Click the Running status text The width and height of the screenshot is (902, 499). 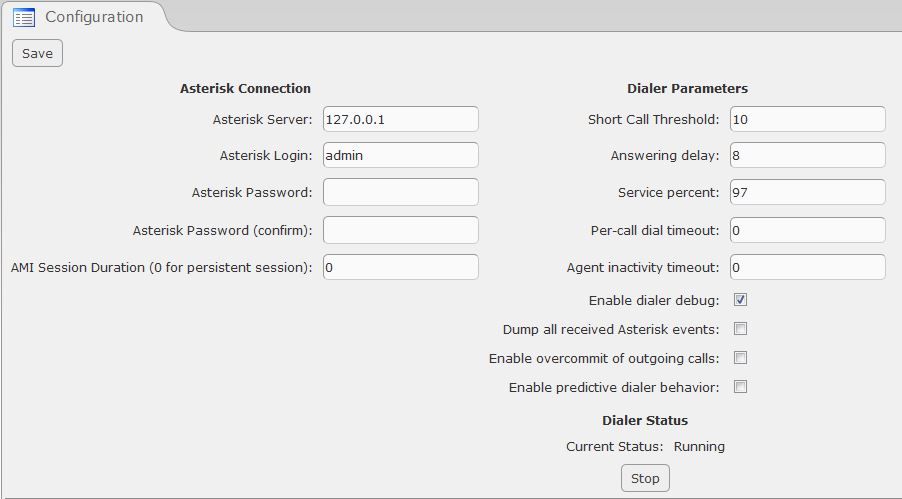(x=699, y=447)
